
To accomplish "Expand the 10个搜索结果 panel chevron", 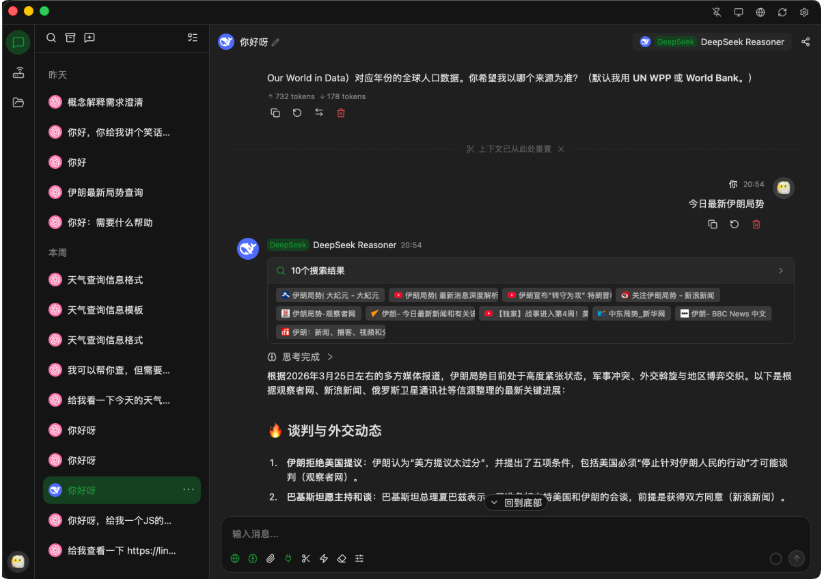I will tap(779, 270).
